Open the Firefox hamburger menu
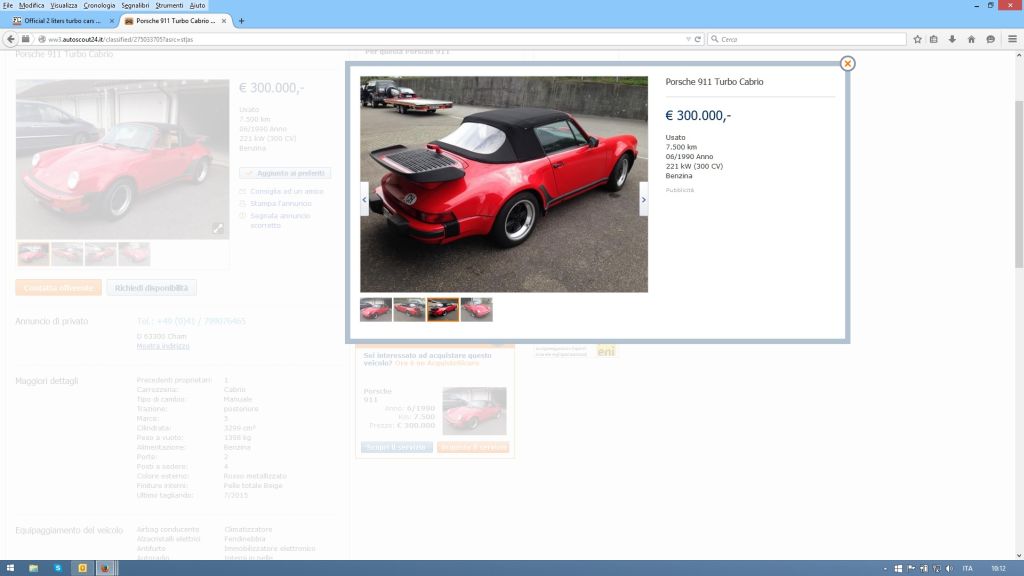Screen dimensions: 1024x576 coord(1012,39)
